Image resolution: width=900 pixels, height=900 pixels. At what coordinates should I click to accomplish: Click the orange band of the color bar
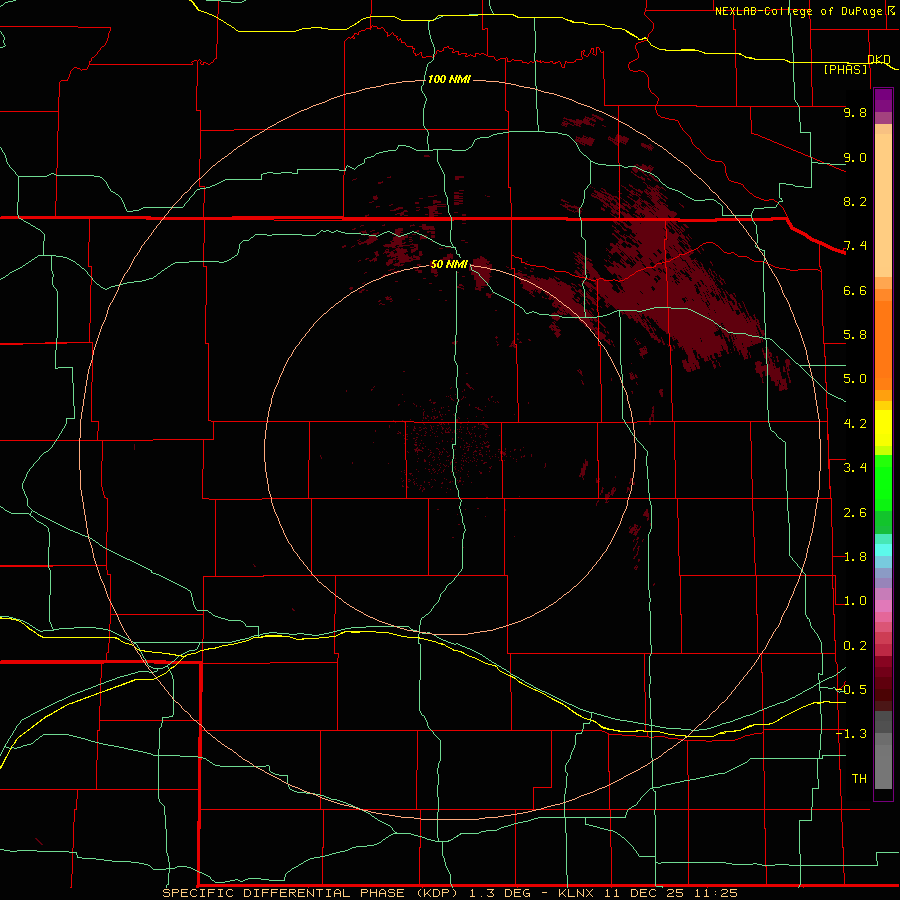[883, 344]
